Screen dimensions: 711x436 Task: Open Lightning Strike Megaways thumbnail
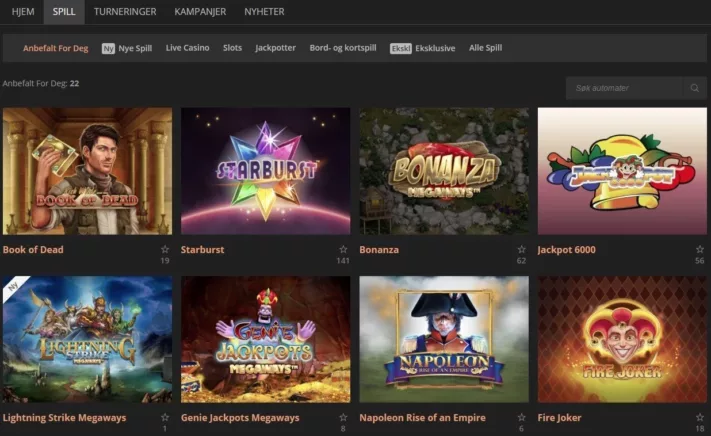(x=88, y=339)
